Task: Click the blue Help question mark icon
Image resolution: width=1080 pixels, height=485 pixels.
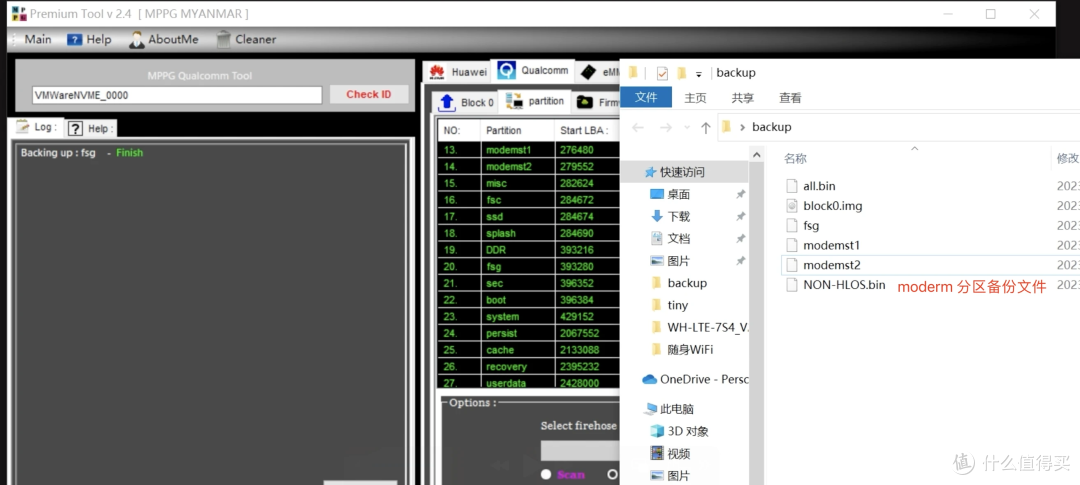Action: coord(75,40)
